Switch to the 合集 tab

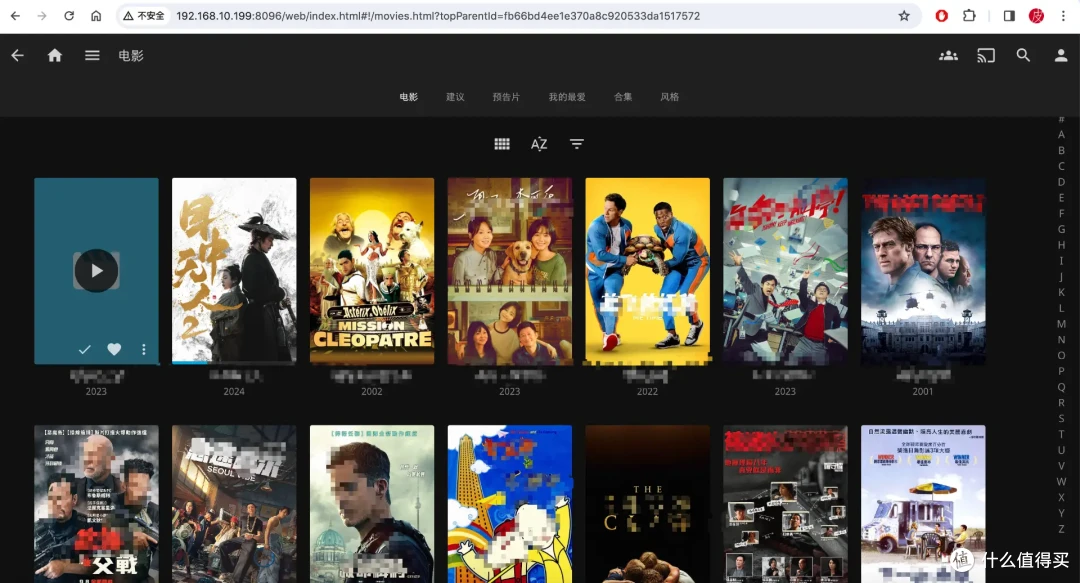(x=623, y=97)
